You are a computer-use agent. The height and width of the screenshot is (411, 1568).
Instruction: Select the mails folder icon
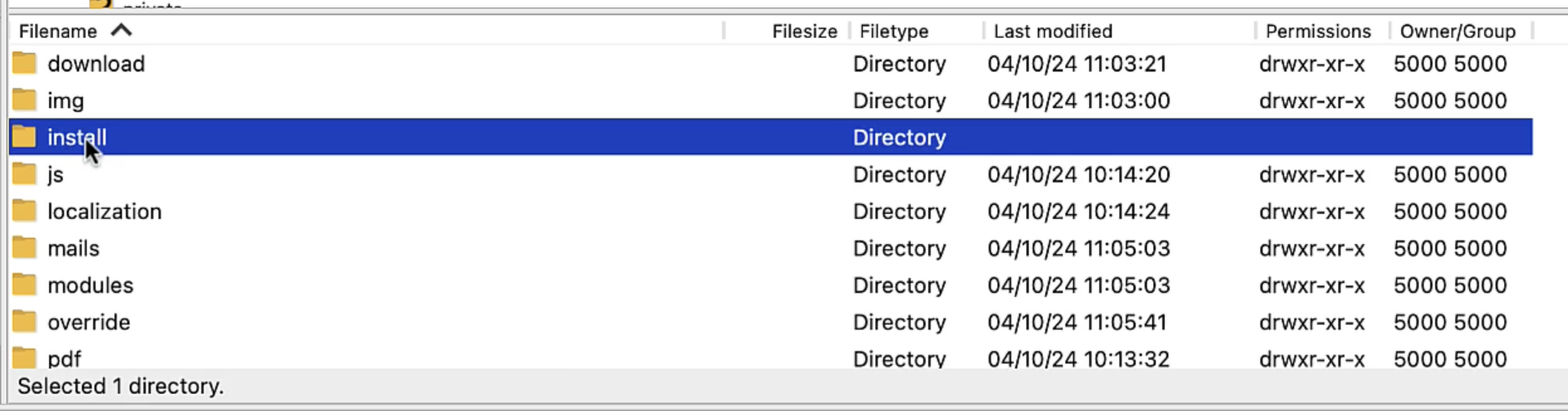coord(24,247)
